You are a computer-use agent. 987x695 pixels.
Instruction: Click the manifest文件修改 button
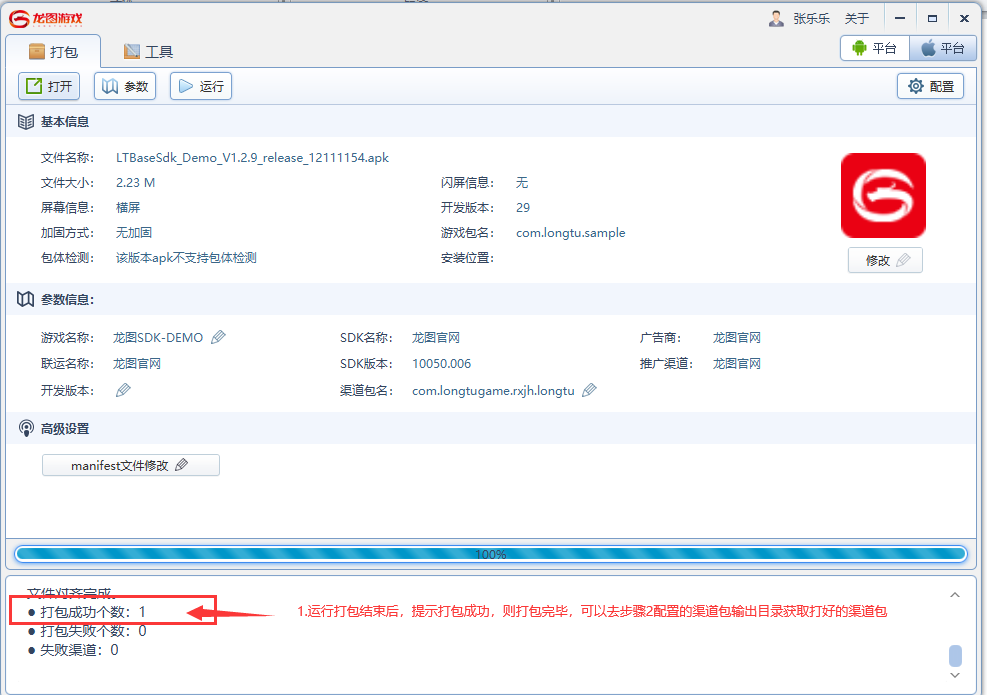(130, 465)
